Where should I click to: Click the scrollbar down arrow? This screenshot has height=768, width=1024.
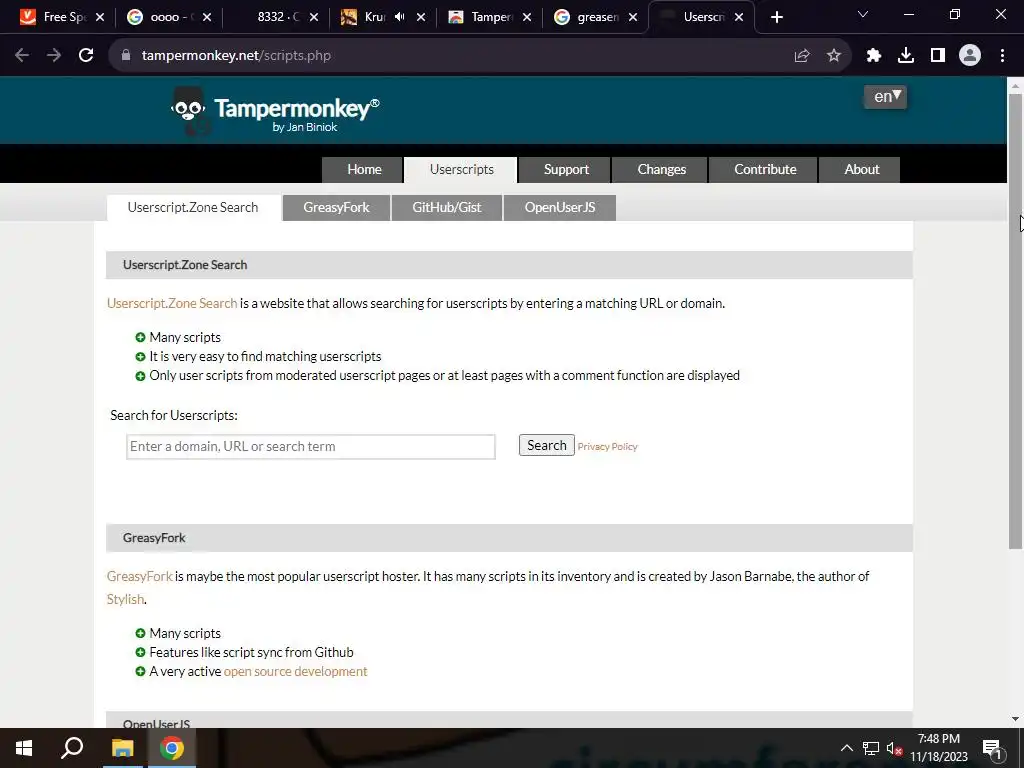point(1015,719)
